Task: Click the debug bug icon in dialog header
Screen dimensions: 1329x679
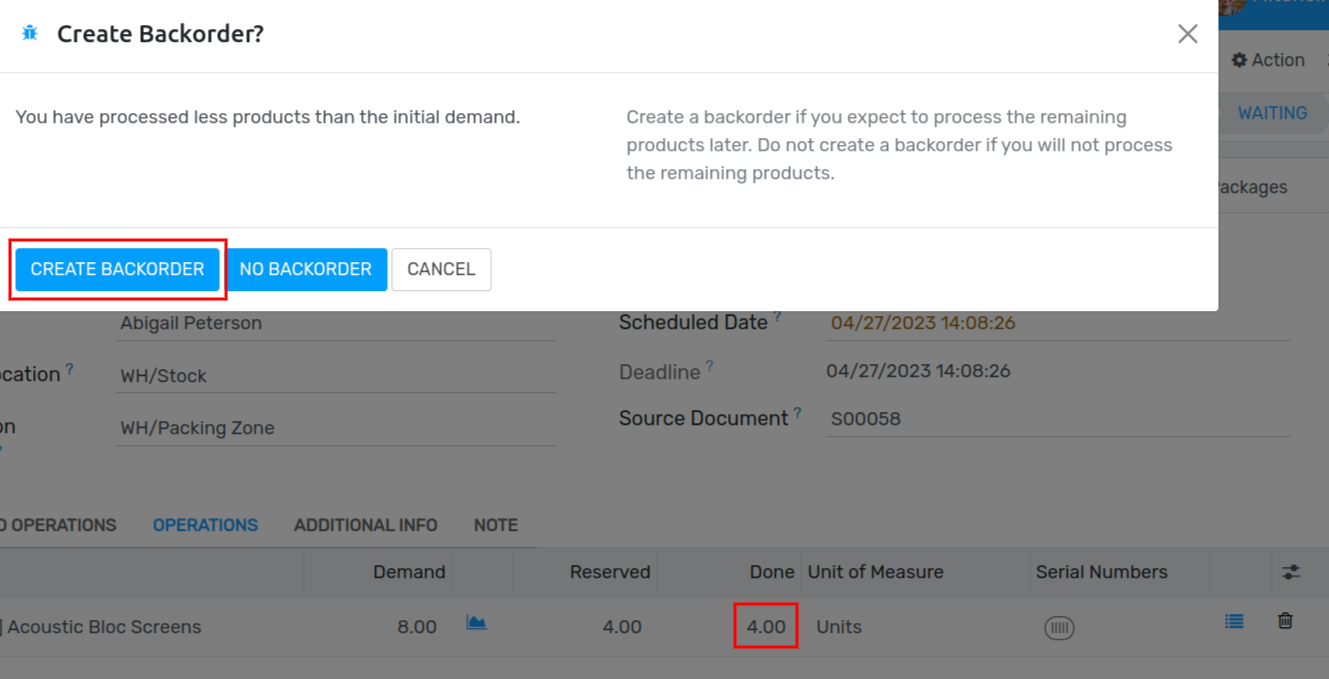Action: (x=30, y=33)
